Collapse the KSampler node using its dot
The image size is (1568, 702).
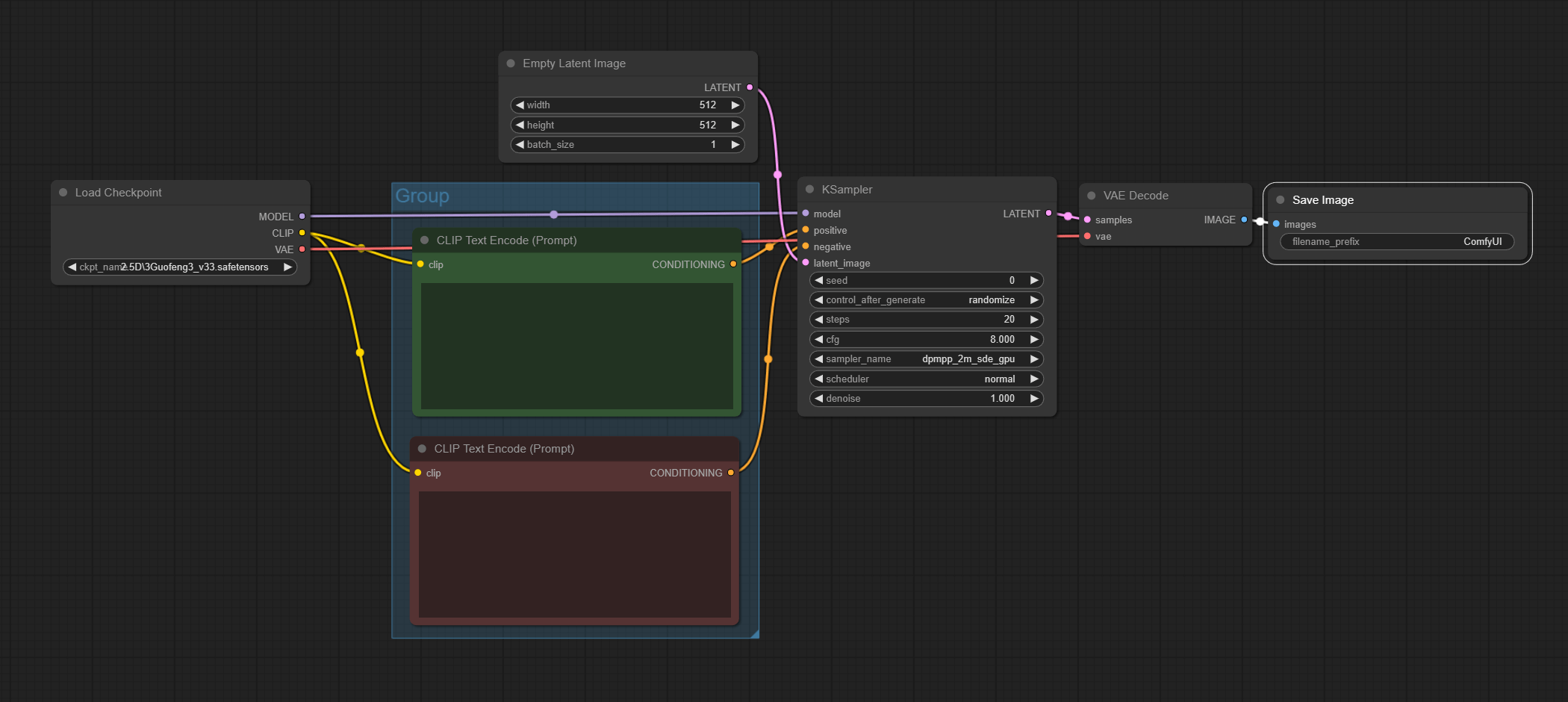[x=809, y=189]
